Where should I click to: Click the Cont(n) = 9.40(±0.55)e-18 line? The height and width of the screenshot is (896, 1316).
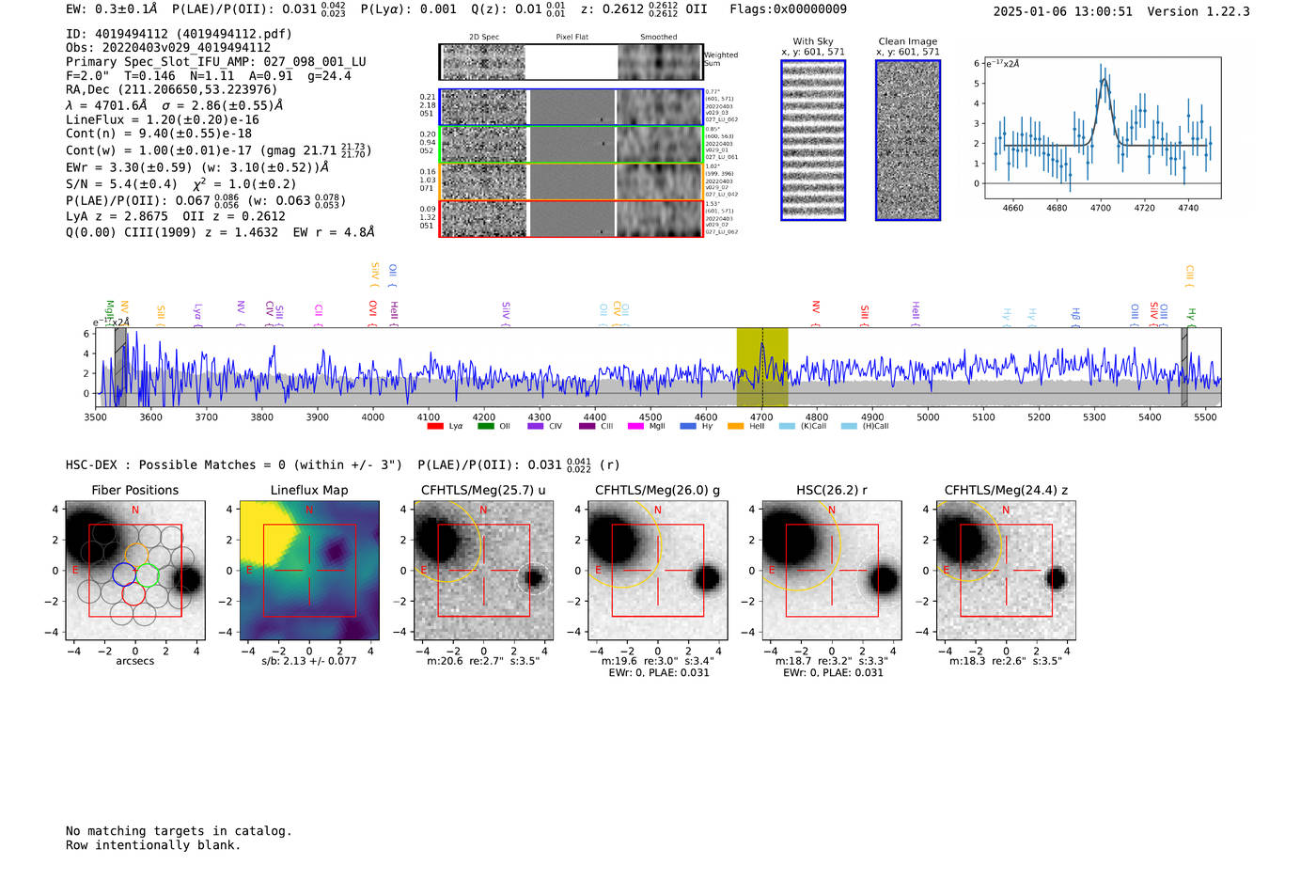coord(159,134)
